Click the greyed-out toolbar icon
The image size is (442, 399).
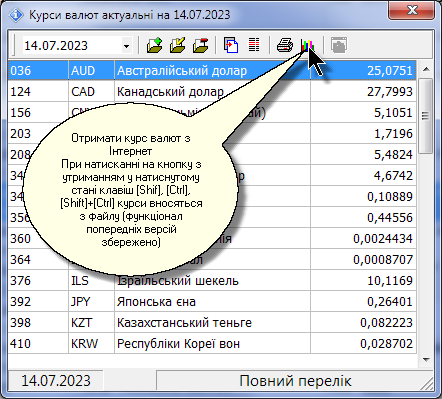click(339, 45)
